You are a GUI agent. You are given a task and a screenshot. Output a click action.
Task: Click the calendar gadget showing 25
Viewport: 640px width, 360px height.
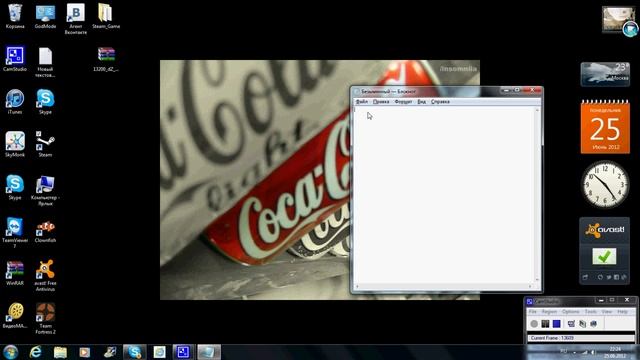(605, 127)
